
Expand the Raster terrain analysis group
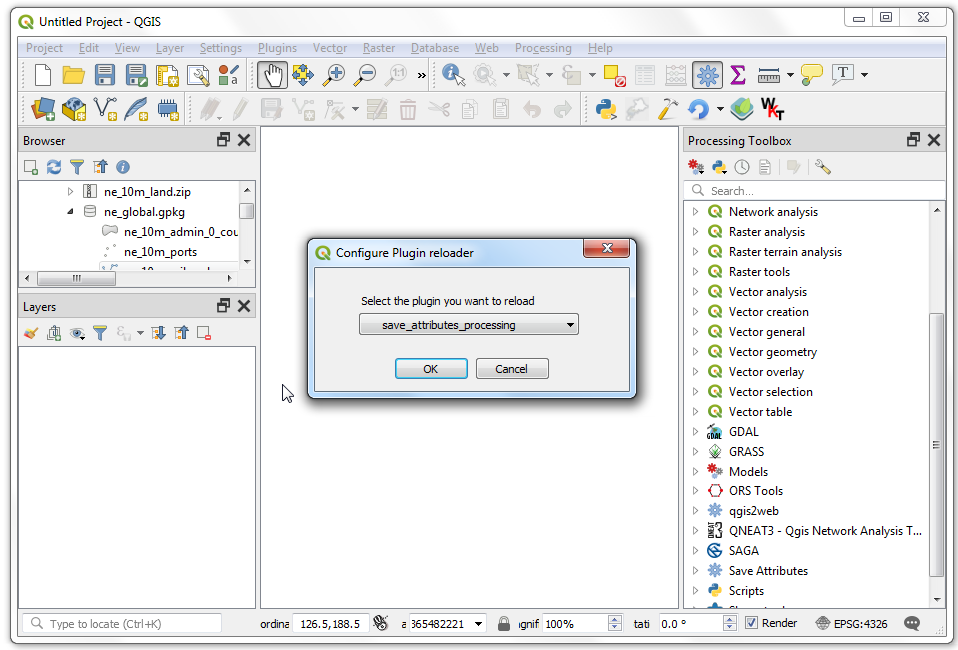tap(695, 252)
